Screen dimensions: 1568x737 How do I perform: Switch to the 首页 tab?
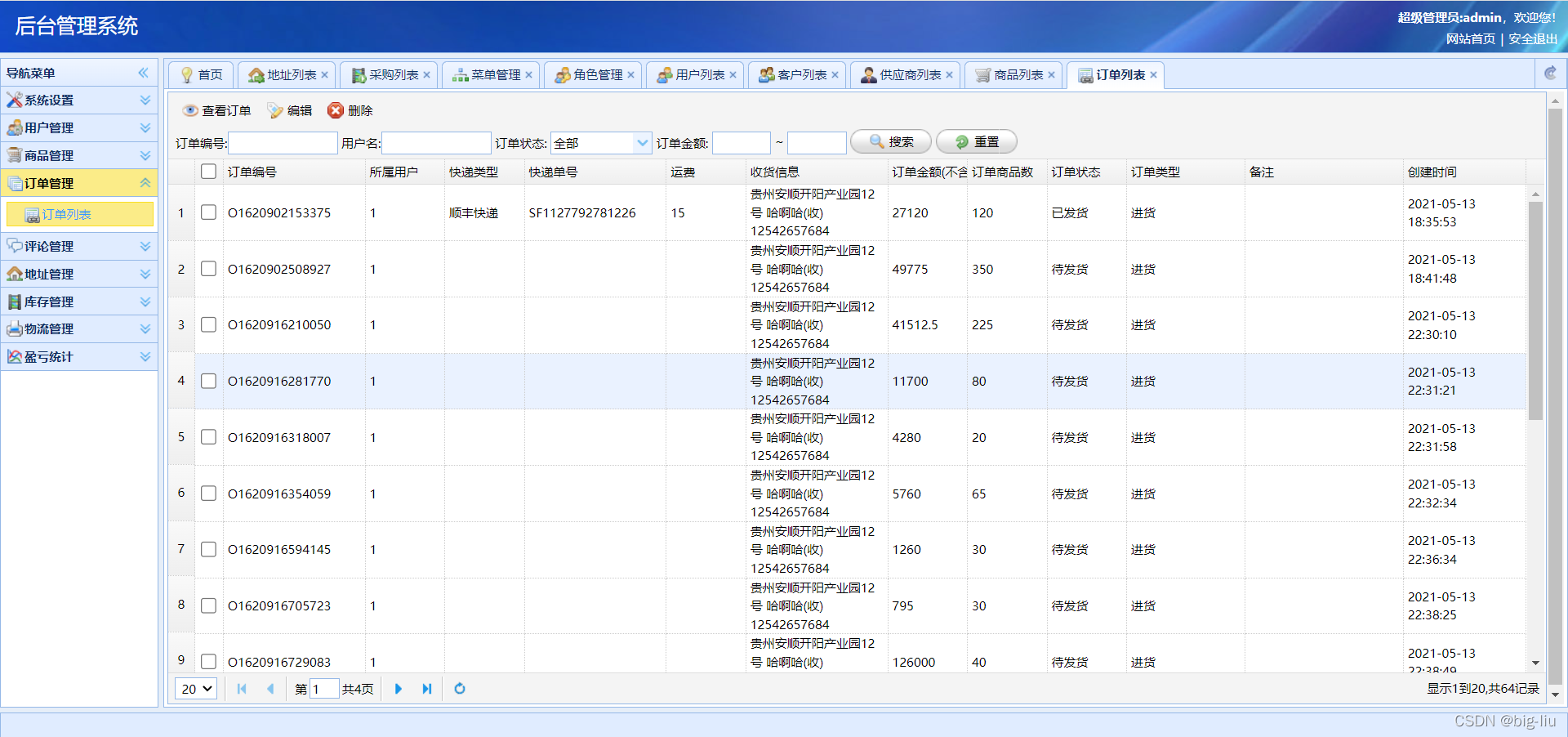201,74
